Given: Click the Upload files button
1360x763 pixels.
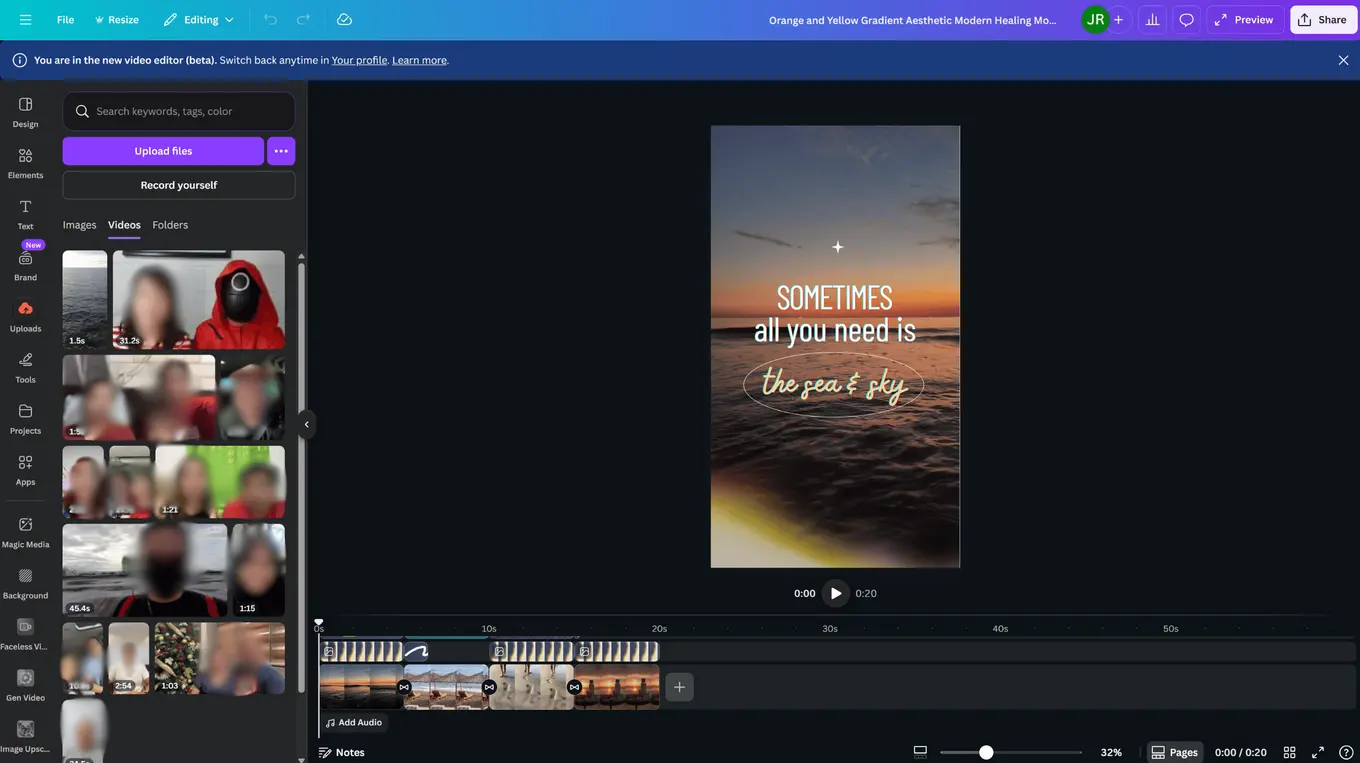Looking at the screenshot, I should (163, 151).
